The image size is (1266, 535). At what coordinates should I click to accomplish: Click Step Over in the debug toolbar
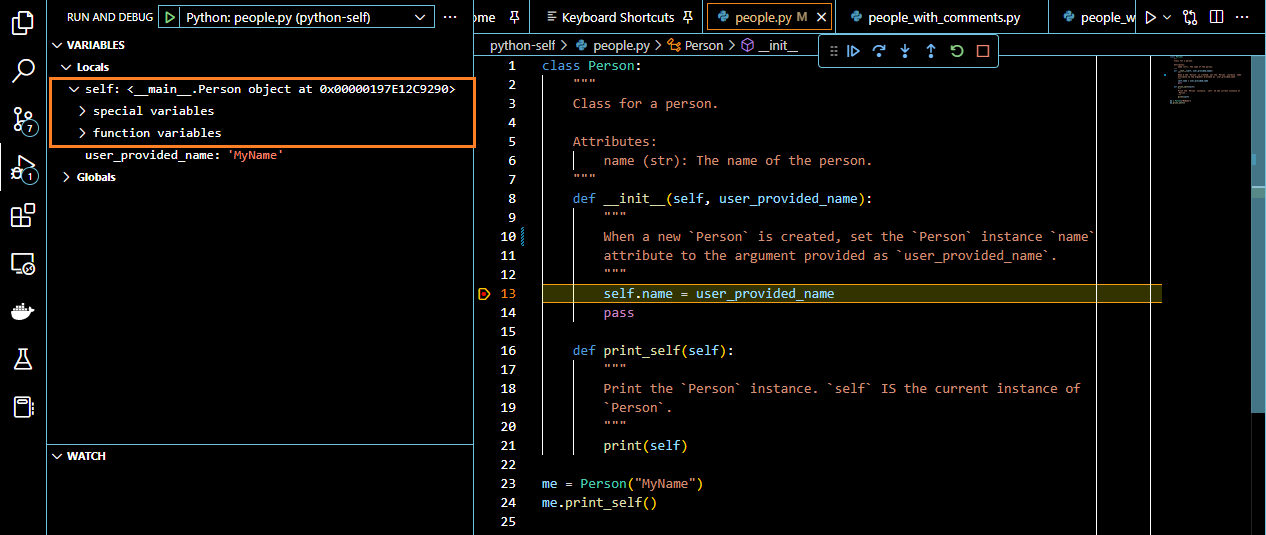coord(879,51)
